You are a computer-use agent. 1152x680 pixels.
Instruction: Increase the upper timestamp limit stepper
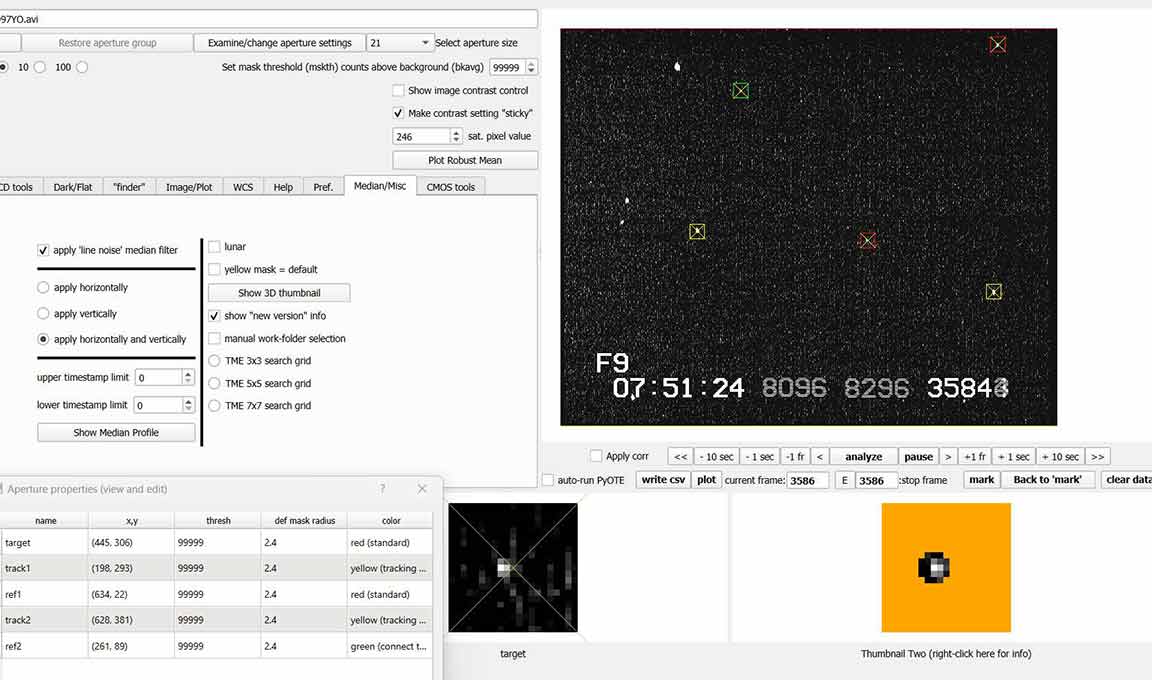tap(189, 374)
